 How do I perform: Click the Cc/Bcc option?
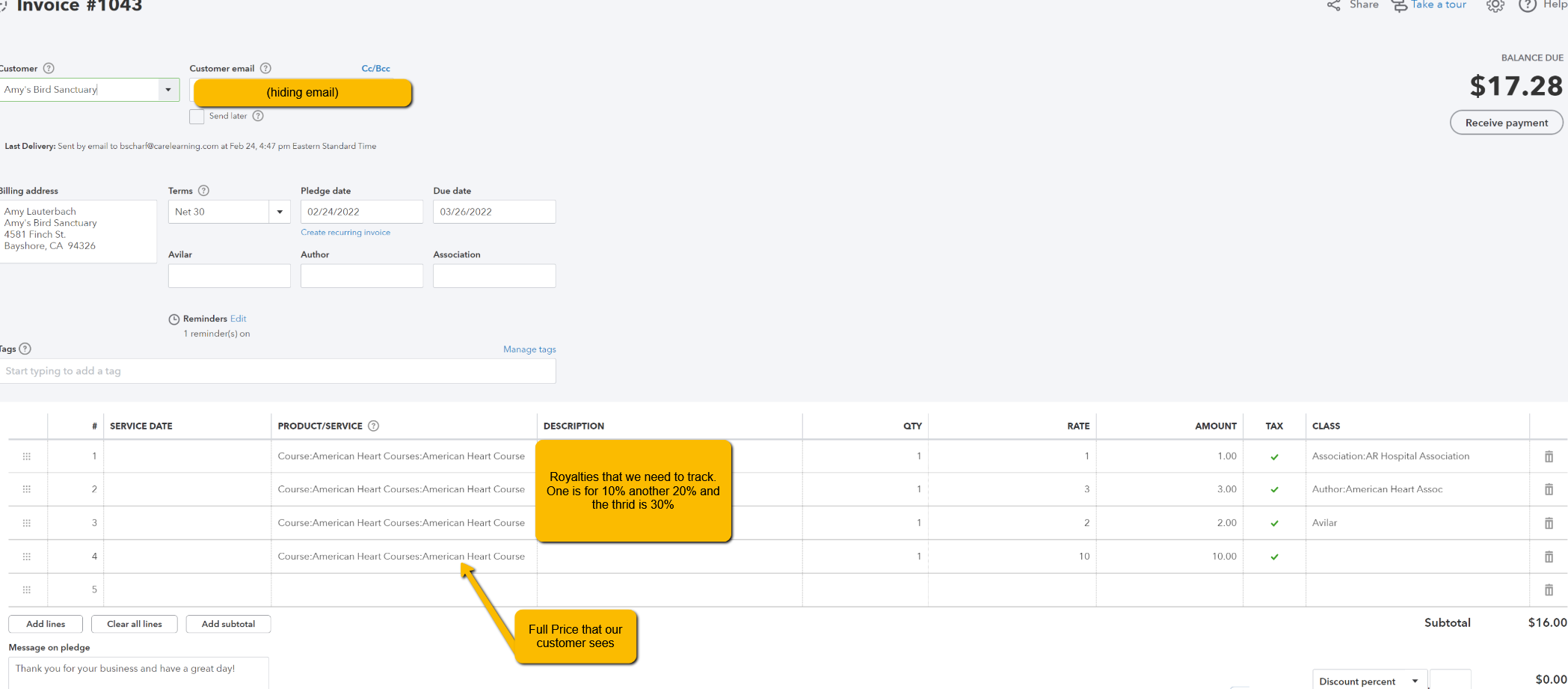[x=376, y=68]
